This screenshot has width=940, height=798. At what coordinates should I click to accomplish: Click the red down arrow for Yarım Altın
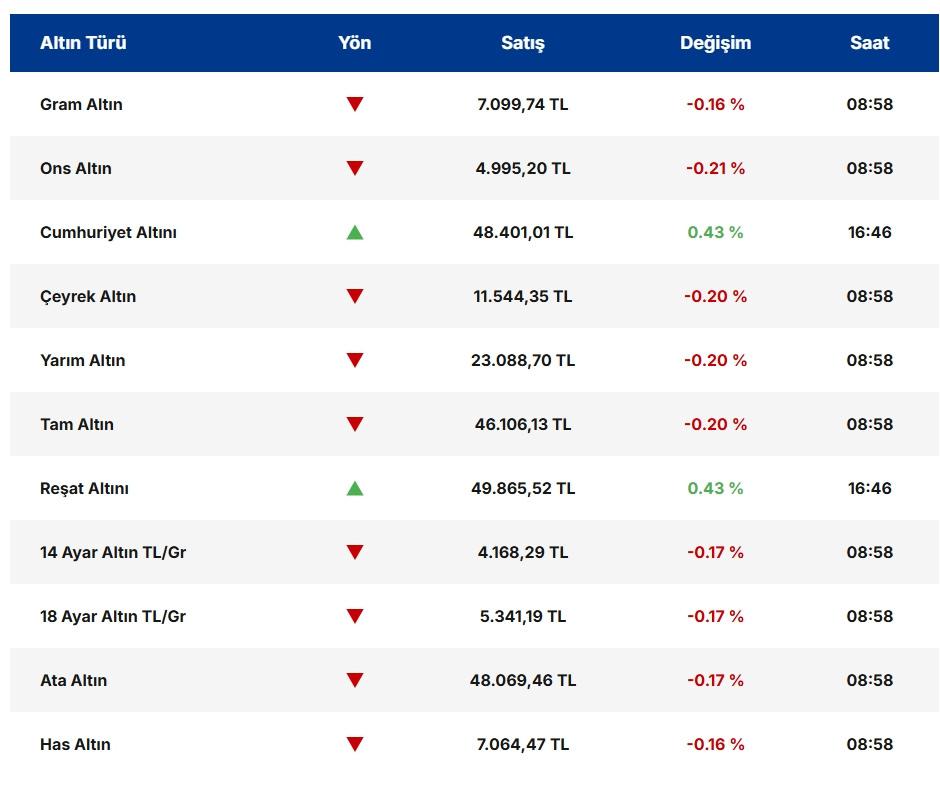point(354,360)
